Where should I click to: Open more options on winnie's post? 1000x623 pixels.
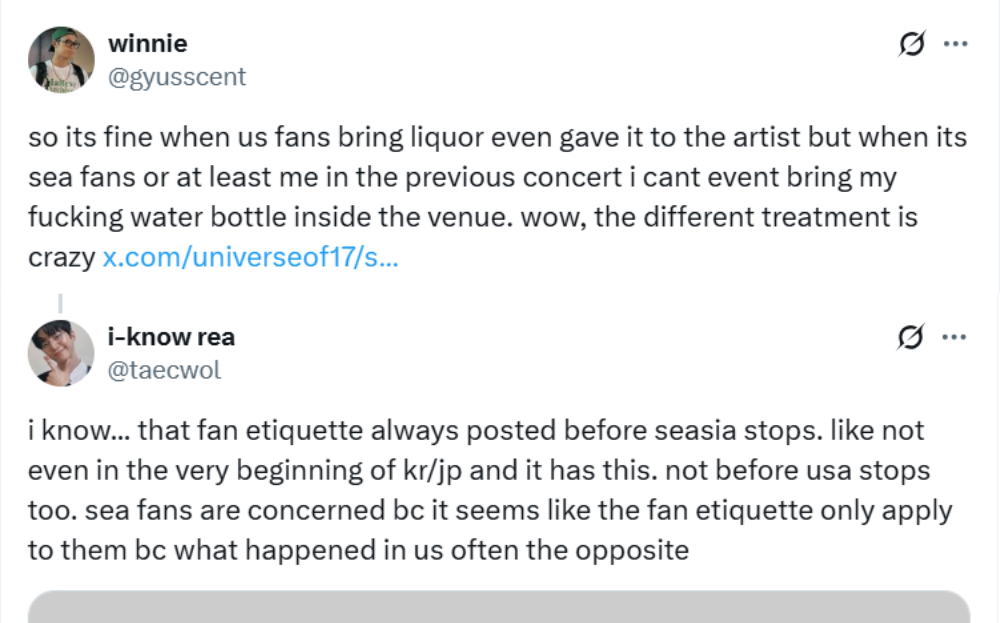click(956, 45)
